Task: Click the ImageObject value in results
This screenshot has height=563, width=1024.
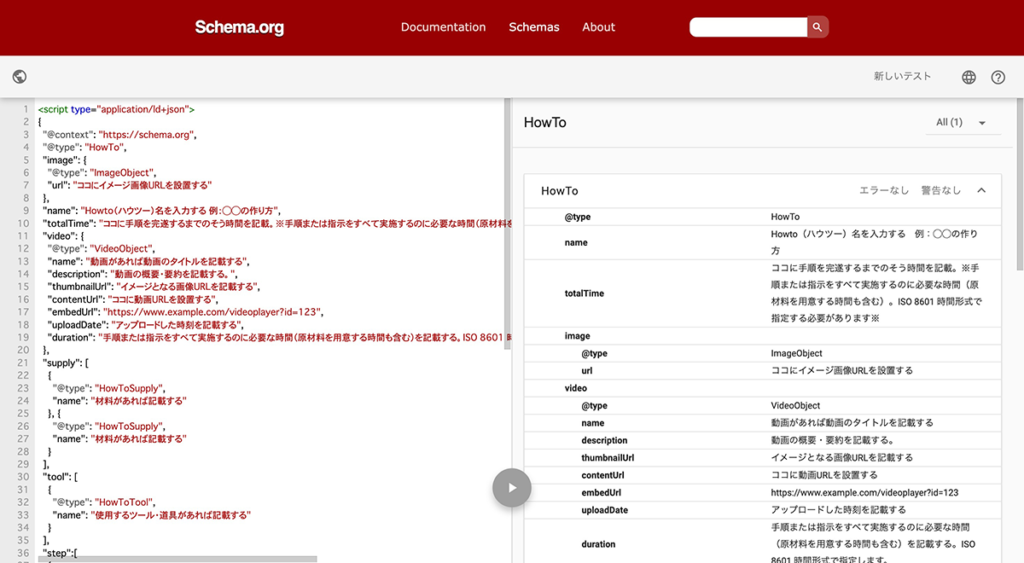Action: [796, 353]
